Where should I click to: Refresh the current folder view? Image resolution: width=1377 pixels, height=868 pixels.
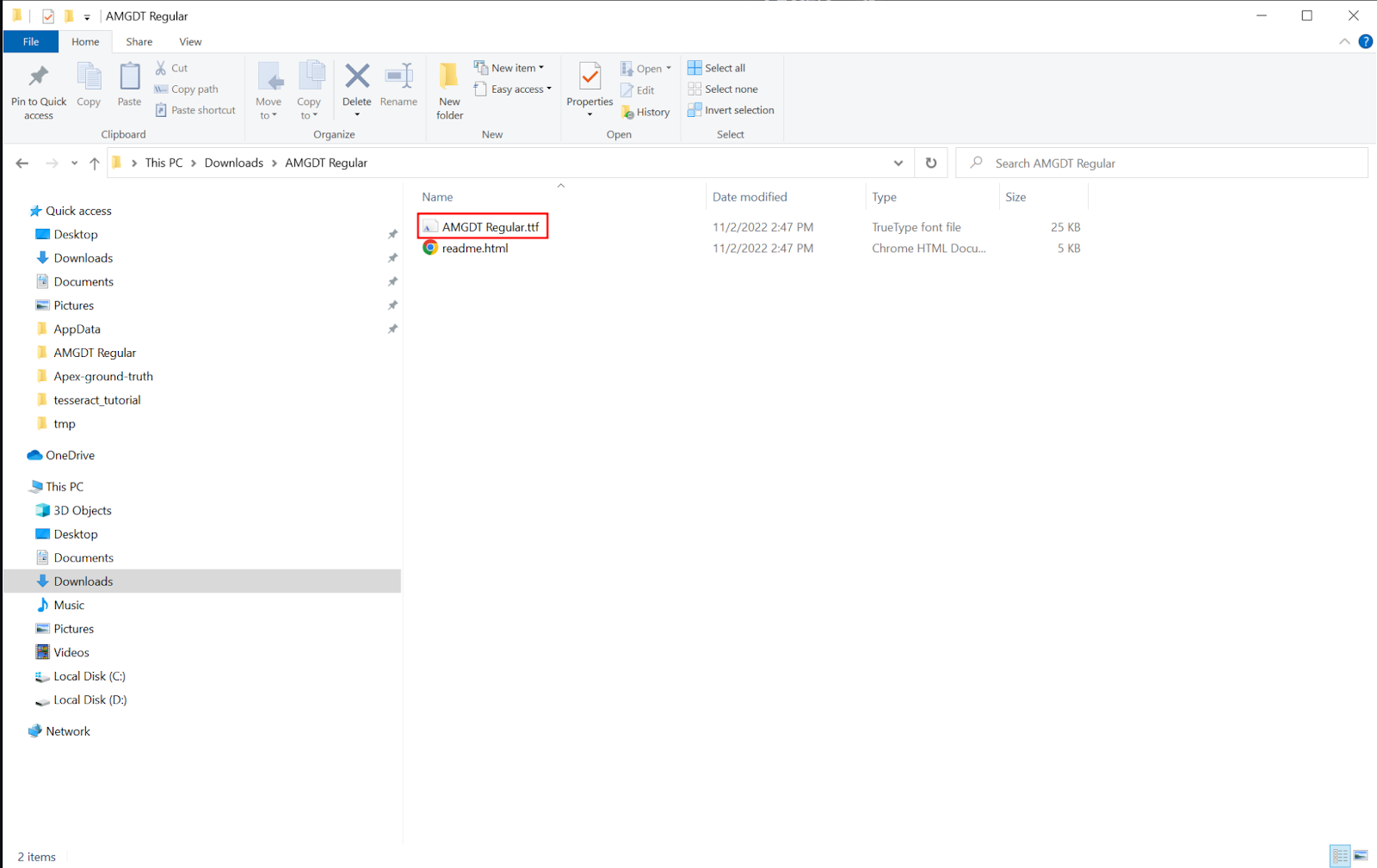pos(931,163)
